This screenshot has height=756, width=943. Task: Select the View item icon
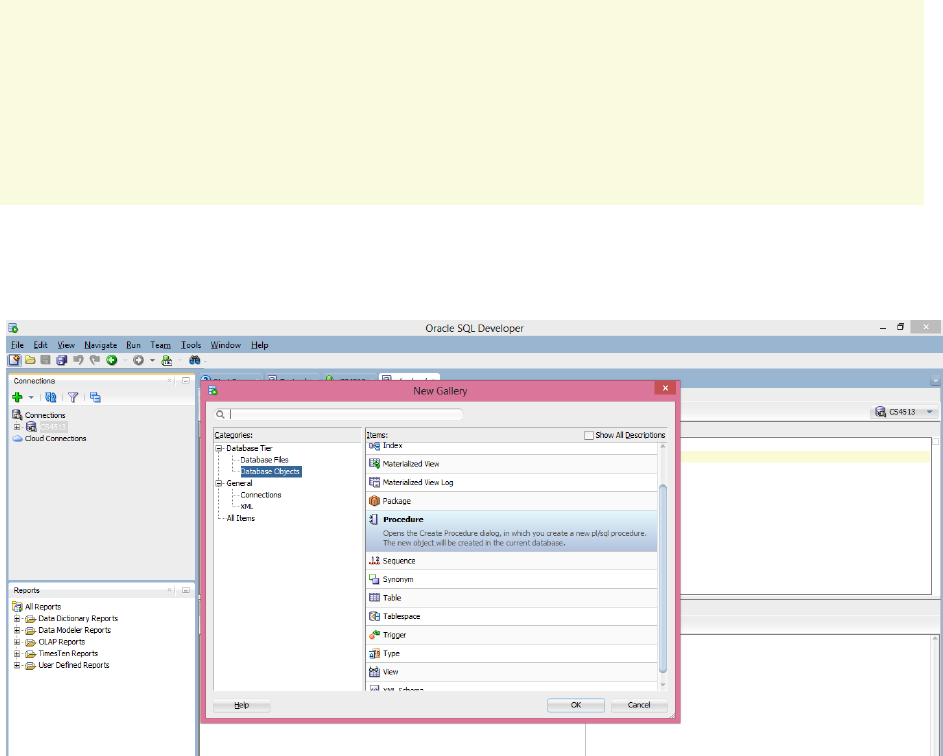click(x=374, y=672)
